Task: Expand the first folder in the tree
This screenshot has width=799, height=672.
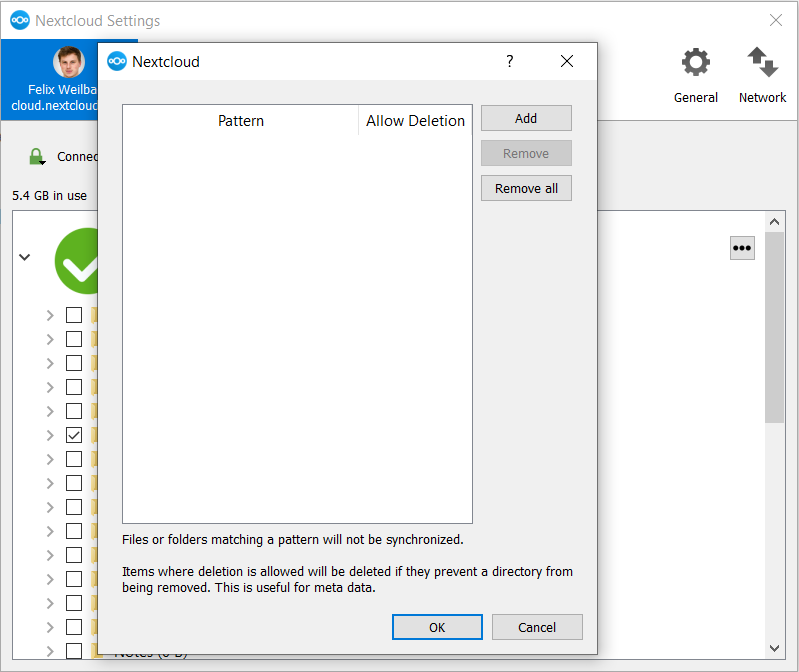Action: (x=50, y=315)
